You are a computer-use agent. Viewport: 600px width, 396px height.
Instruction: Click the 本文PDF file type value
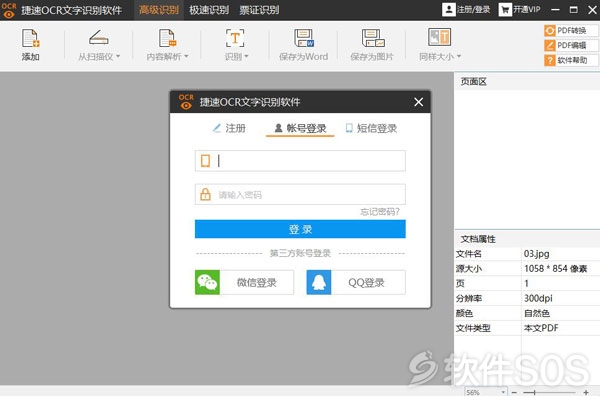tap(541, 328)
